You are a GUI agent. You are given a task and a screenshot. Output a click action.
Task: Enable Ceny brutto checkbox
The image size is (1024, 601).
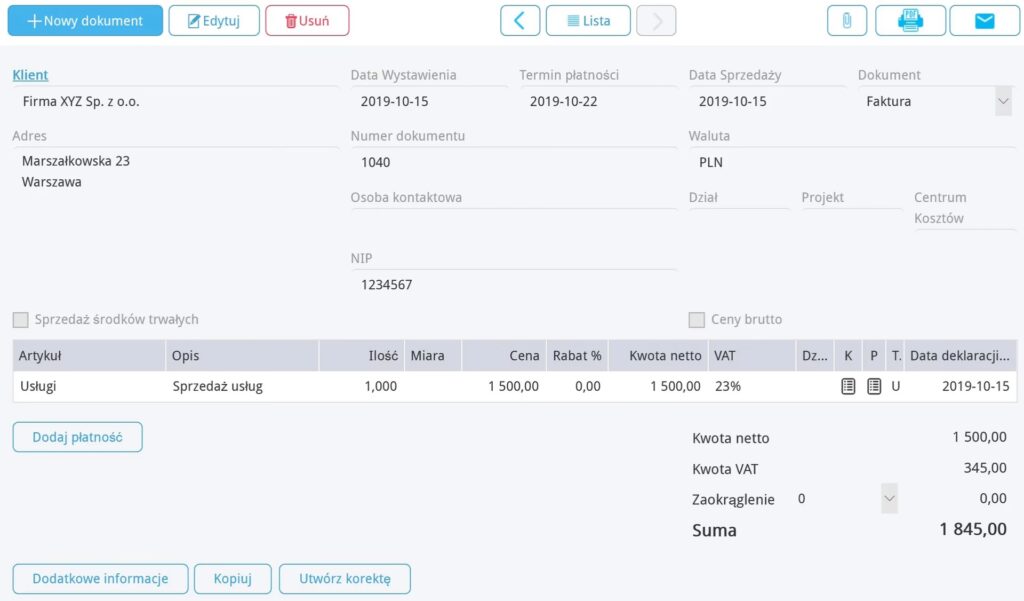[x=697, y=319]
